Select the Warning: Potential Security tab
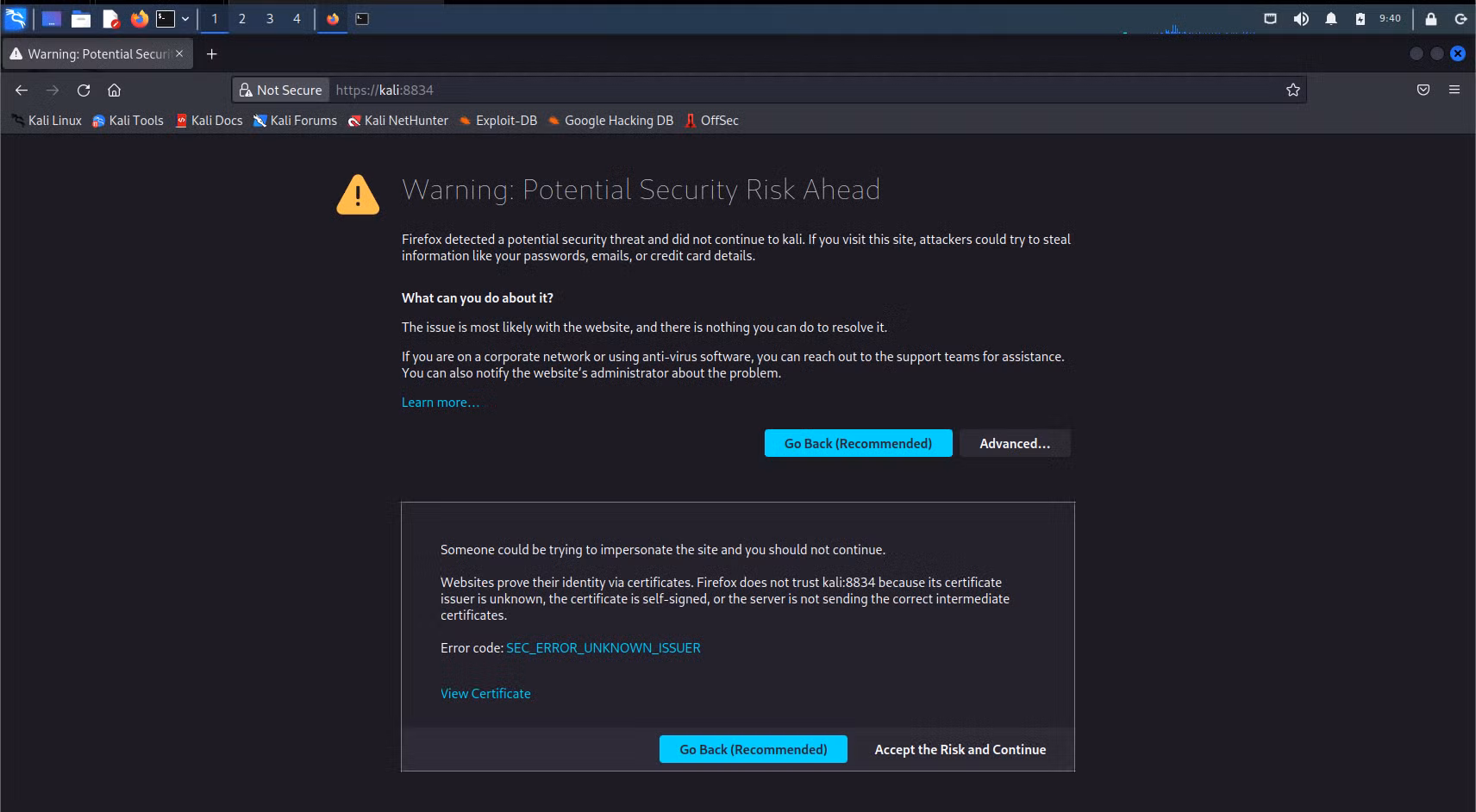 coord(97,53)
